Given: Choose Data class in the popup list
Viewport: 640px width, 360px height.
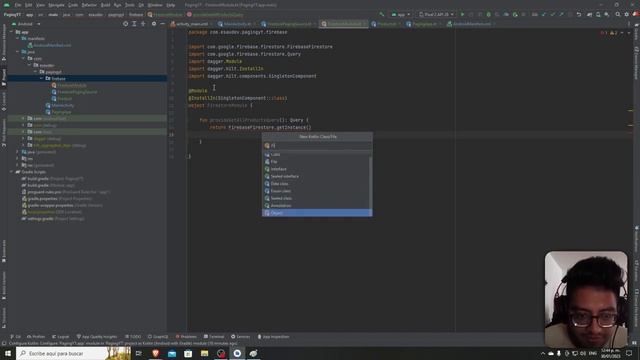Looking at the screenshot, I should click(317, 184).
